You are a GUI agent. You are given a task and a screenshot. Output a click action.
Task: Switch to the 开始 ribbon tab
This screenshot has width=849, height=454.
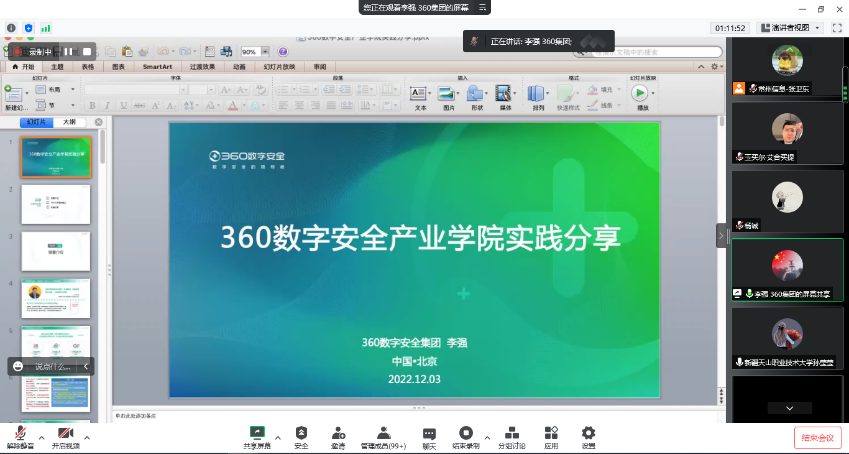[24, 67]
